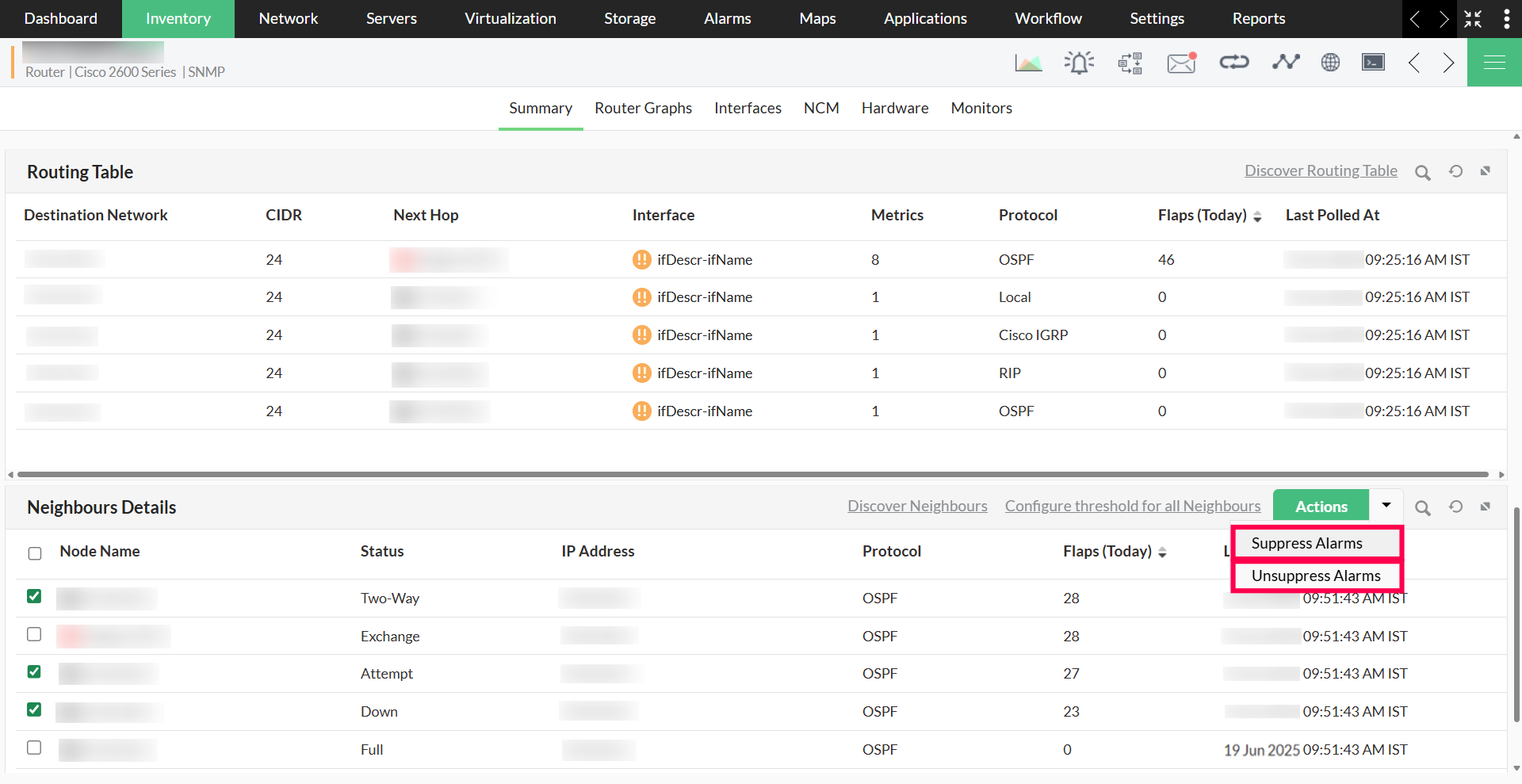Launch the terminal console icon

(x=1373, y=62)
